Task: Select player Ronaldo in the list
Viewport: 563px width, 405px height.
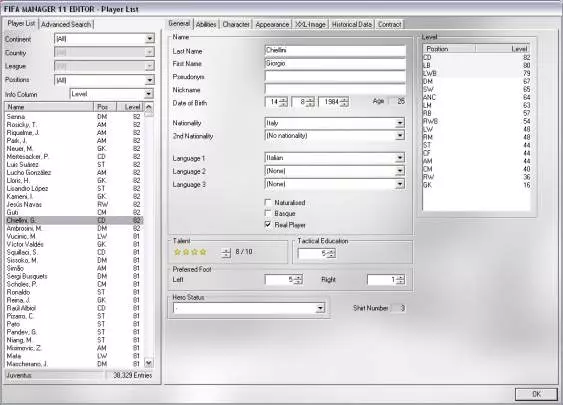Action: pos(74,292)
